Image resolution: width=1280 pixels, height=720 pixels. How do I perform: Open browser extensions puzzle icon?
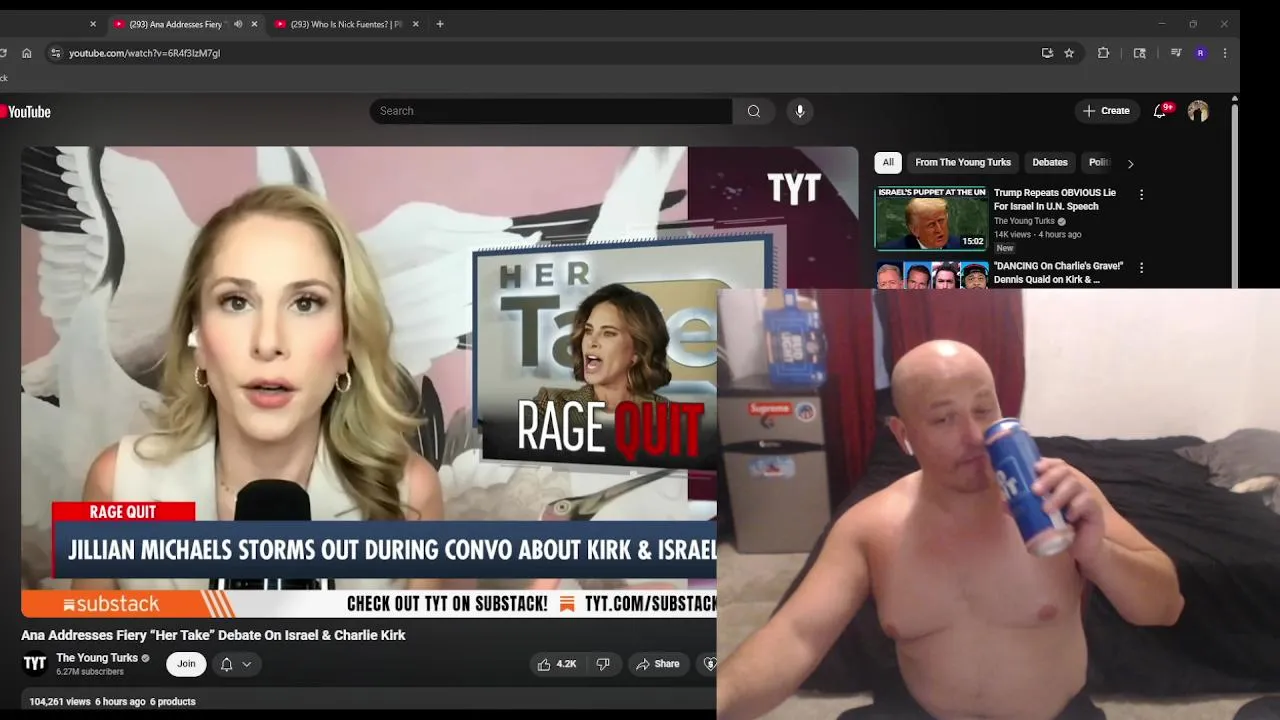click(x=1104, y=53)
